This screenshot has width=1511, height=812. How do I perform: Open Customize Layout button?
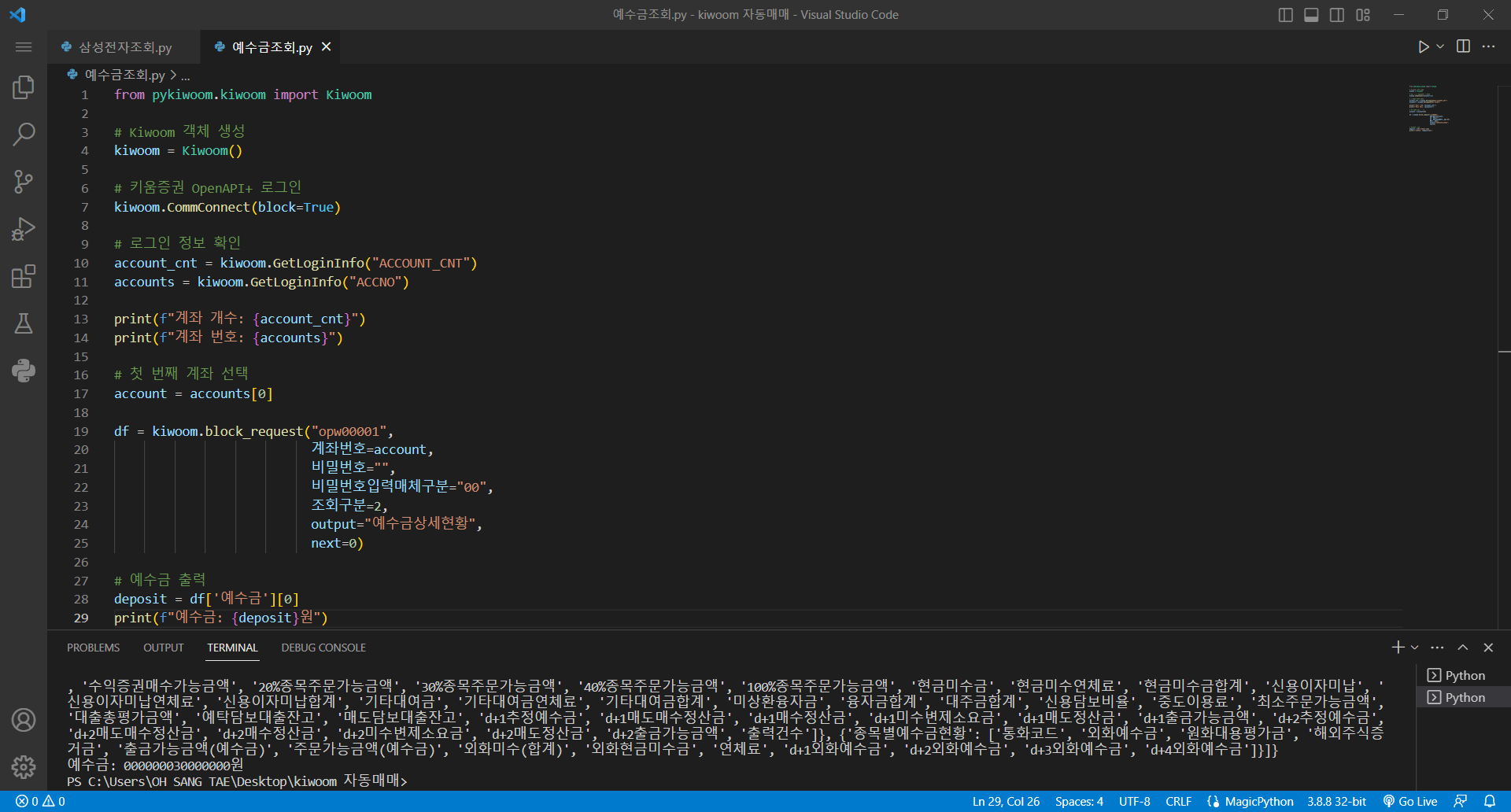[x=1363, y=15]
